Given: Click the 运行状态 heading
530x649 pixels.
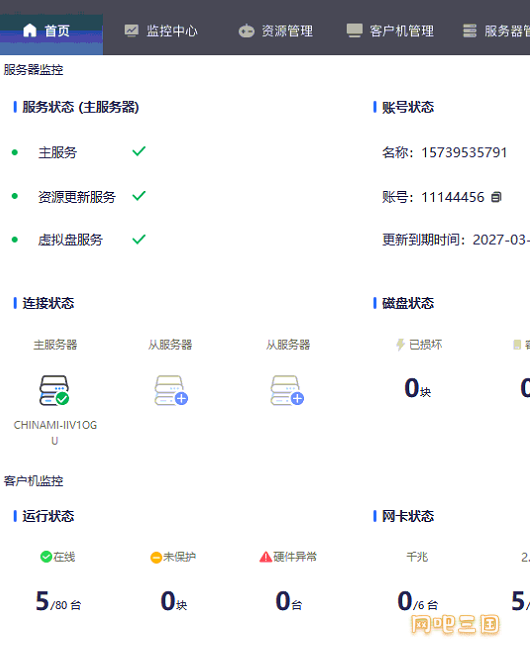Looking at the screenshot, I should tap(48, 516).
